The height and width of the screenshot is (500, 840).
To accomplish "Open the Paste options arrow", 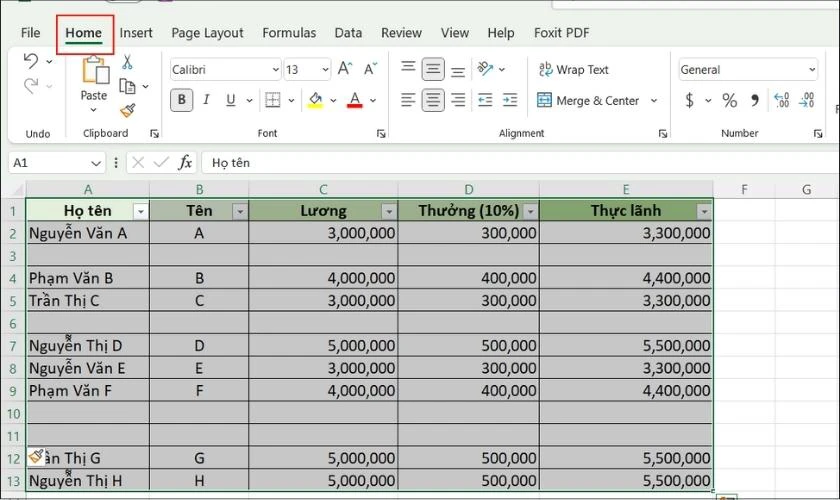I will [94, 110].
